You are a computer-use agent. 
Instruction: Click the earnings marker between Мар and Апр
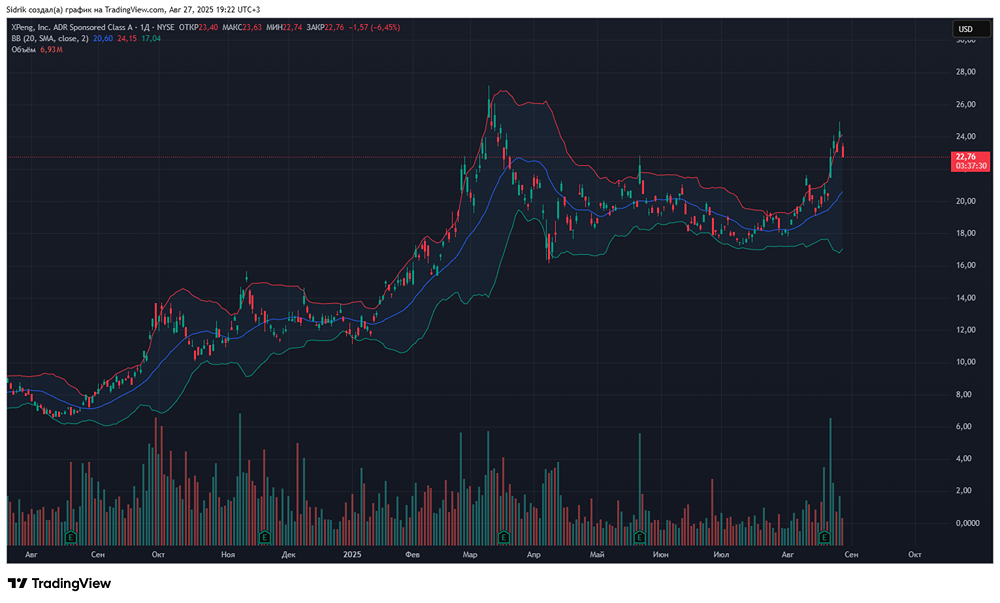click(505, 537)
